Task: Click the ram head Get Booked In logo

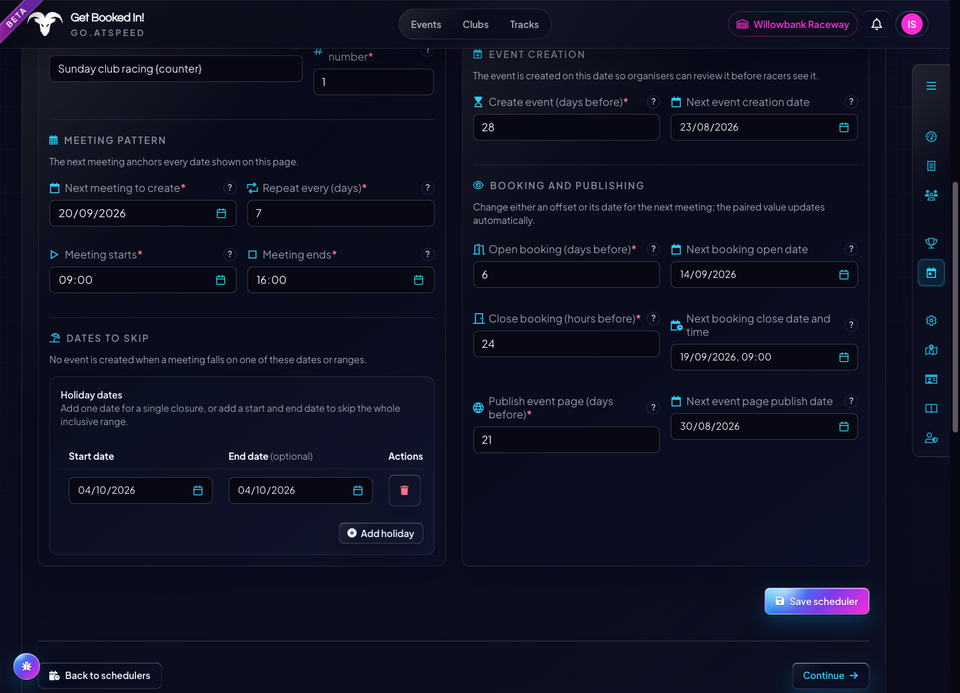Action: [x=45, y=24]
